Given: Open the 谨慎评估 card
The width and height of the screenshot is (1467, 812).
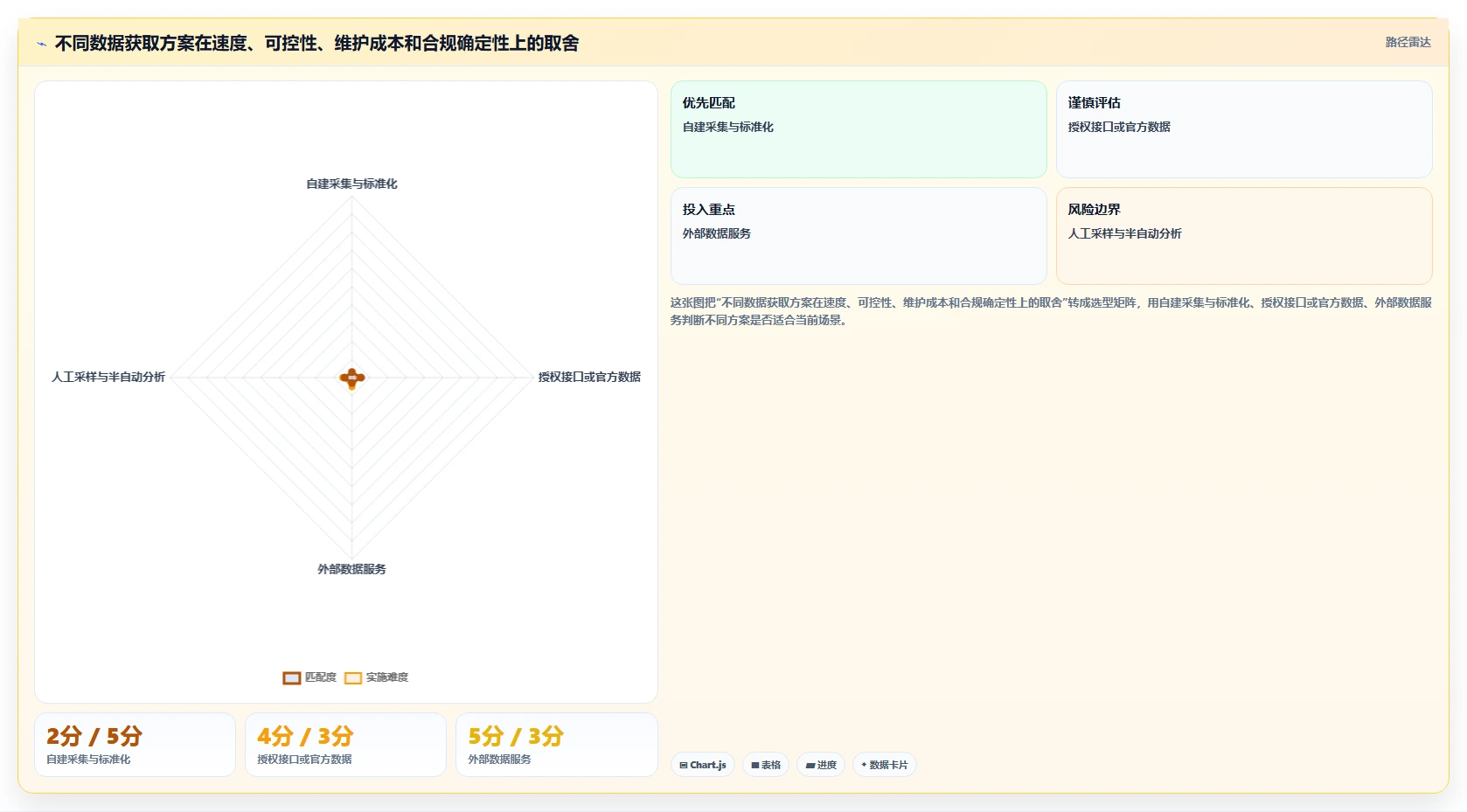Looking at the screenshot, I should (1244, 129).
